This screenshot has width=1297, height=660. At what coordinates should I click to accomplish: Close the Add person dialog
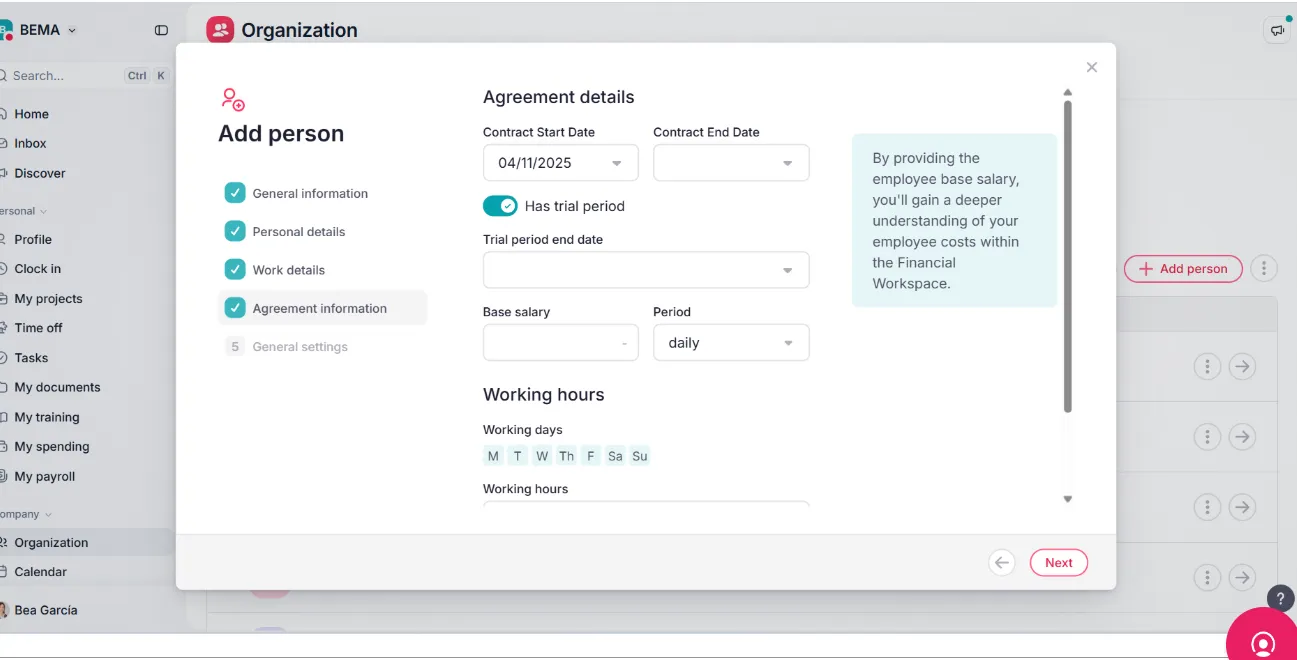pos(1091,67)
